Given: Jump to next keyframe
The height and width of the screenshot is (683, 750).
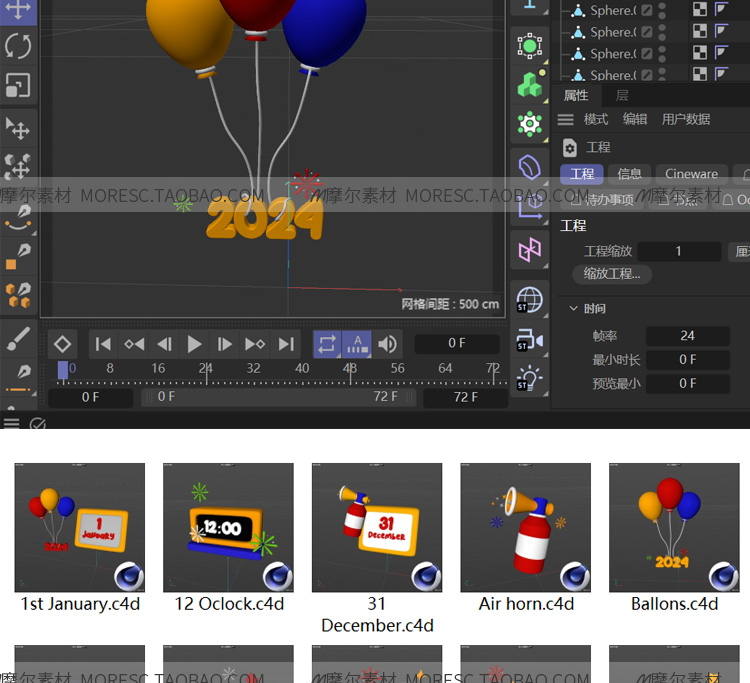Looking at the screenshot, I should tap(254, 344).
